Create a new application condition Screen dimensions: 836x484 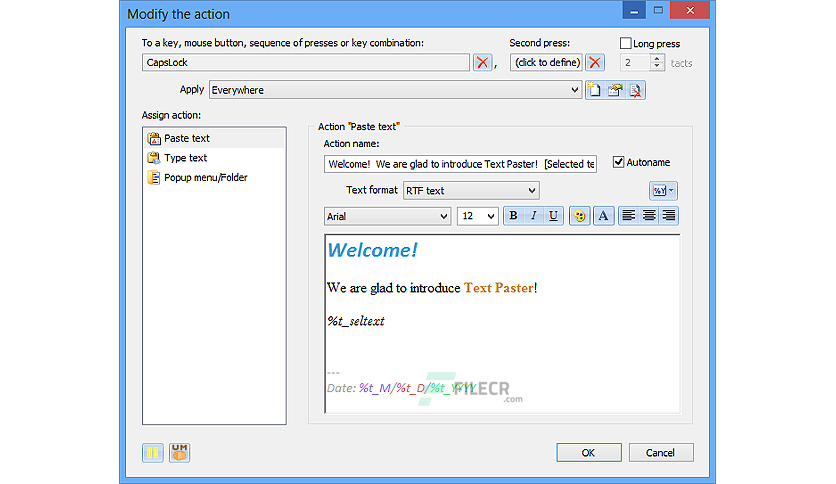point(594,90)
